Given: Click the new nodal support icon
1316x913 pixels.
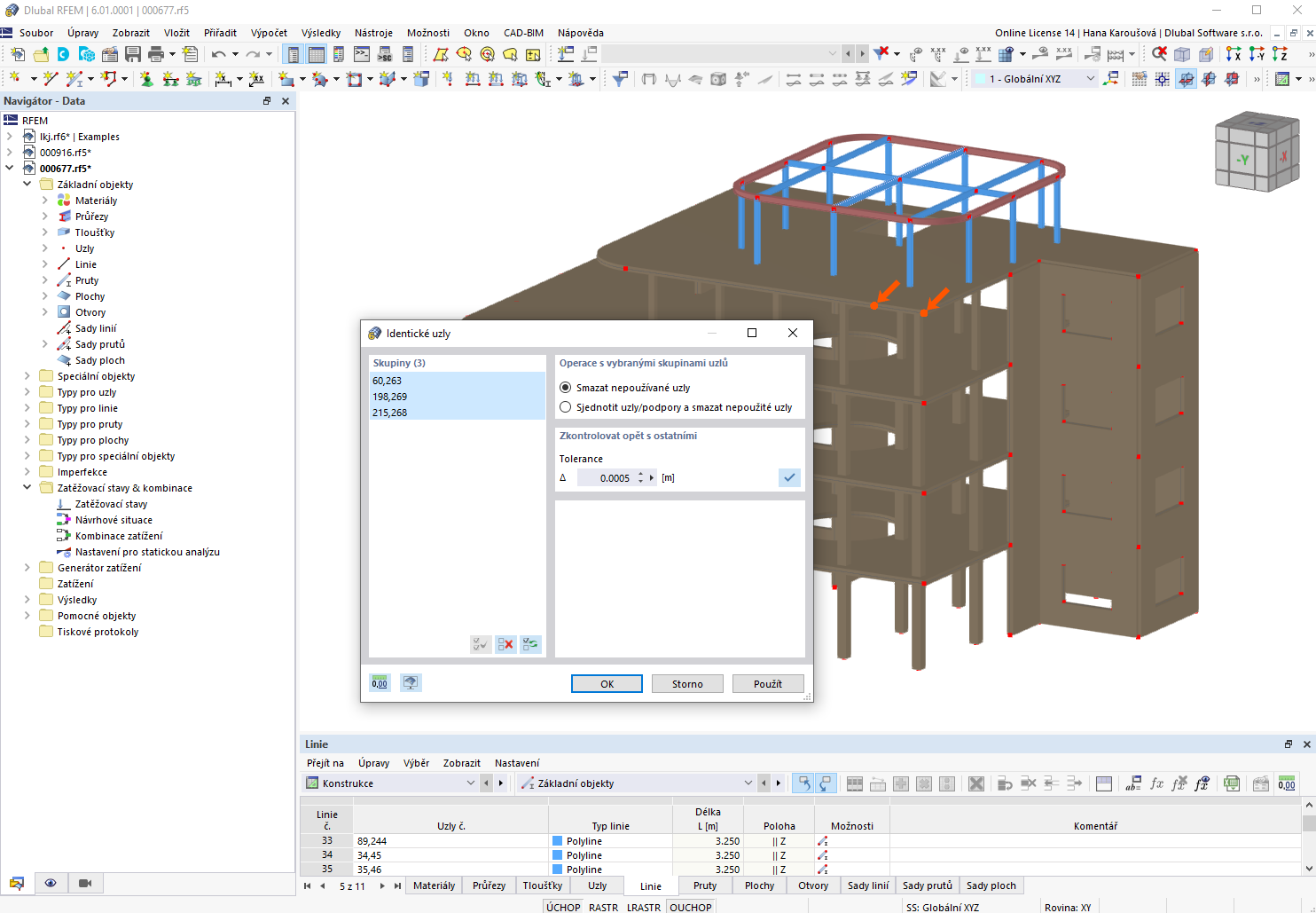Looking at the screenshot, I should [x=146, y=79].
